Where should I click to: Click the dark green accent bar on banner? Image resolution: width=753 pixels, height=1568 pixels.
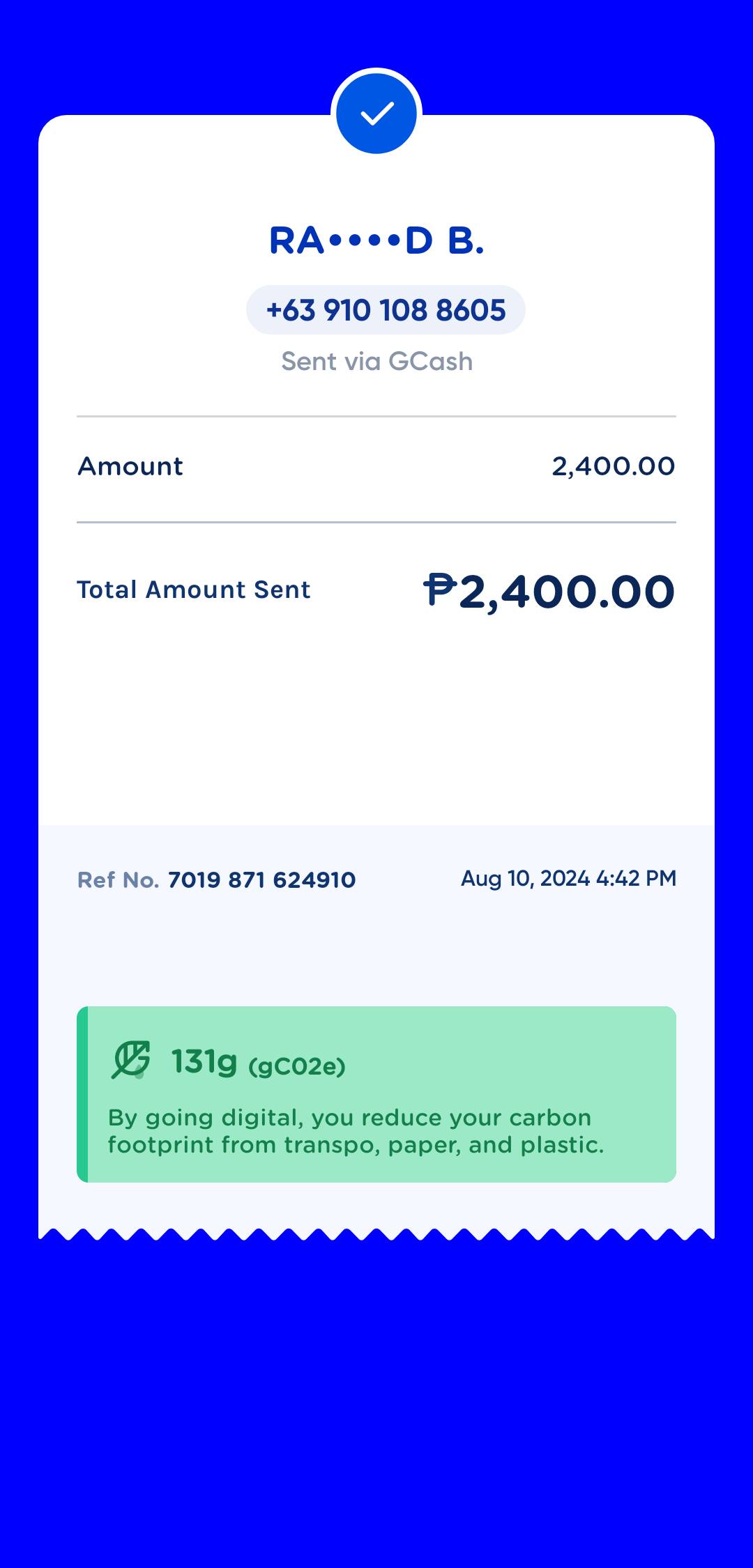(82, 1094)
